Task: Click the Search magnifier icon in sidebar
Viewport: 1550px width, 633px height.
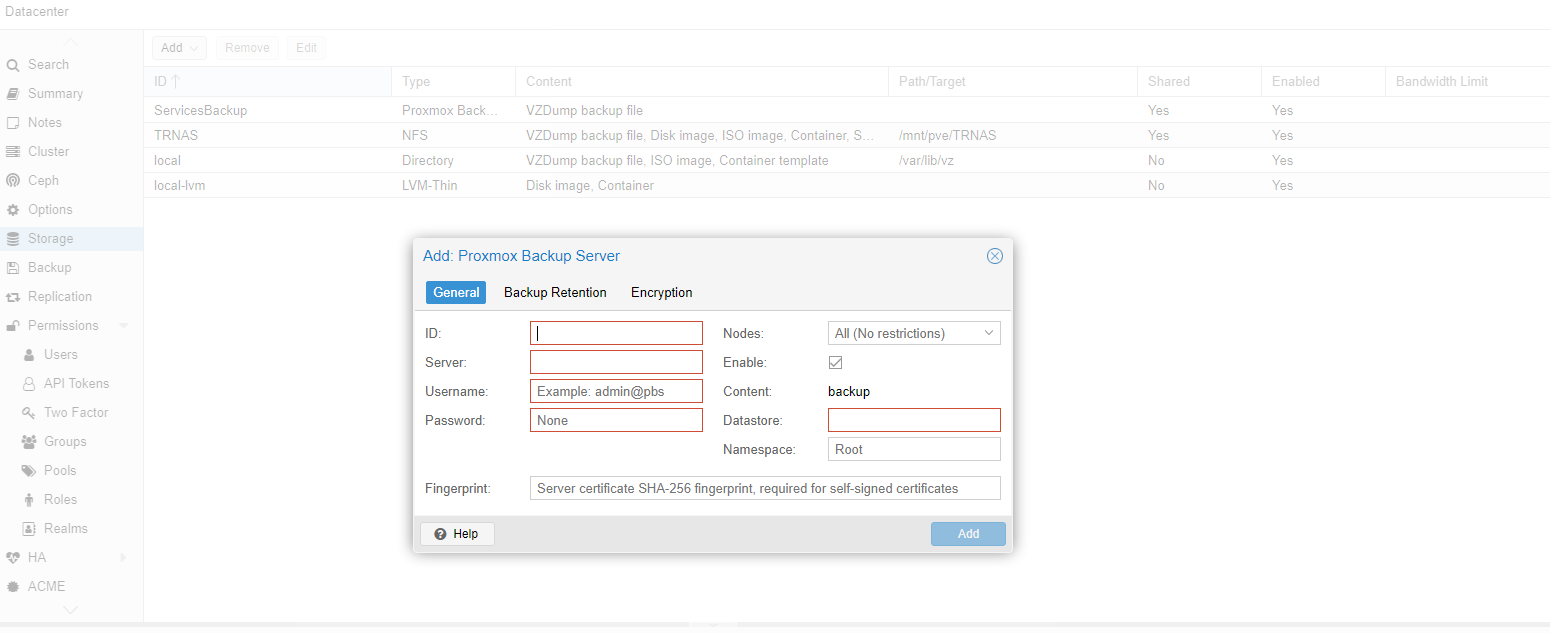Action: (13, 65)
